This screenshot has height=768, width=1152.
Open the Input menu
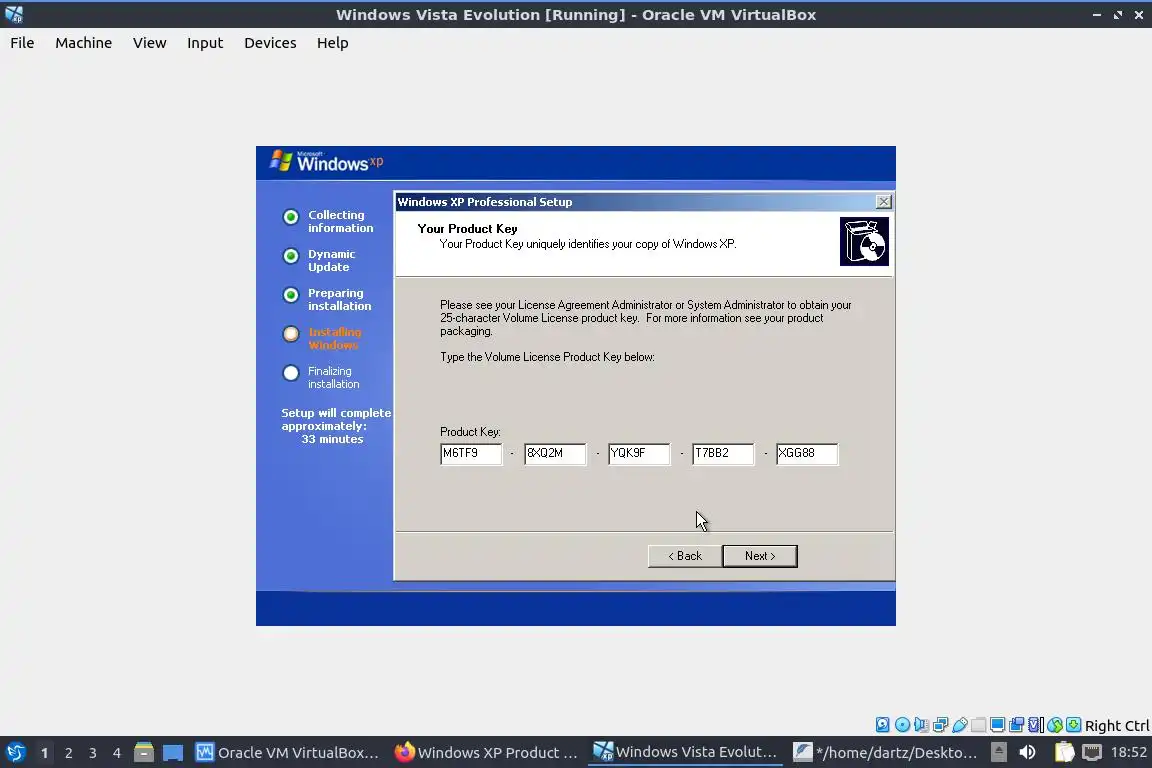(205, 43)
